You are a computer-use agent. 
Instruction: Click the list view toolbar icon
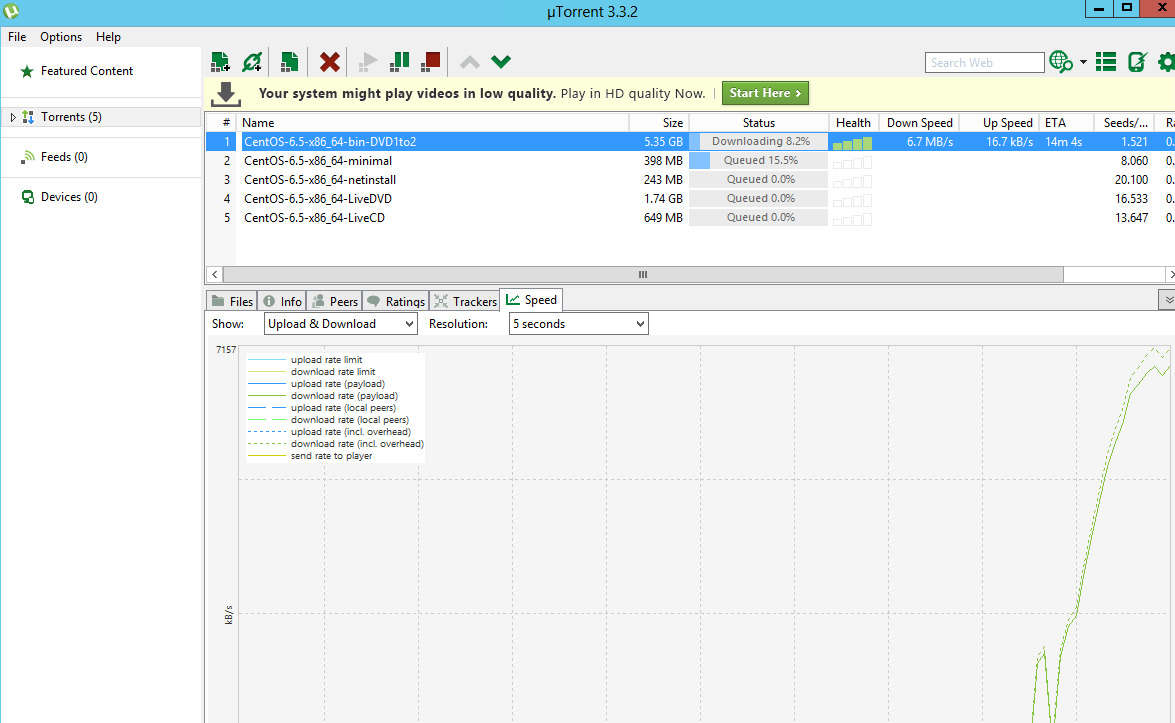coord(1105,61)
